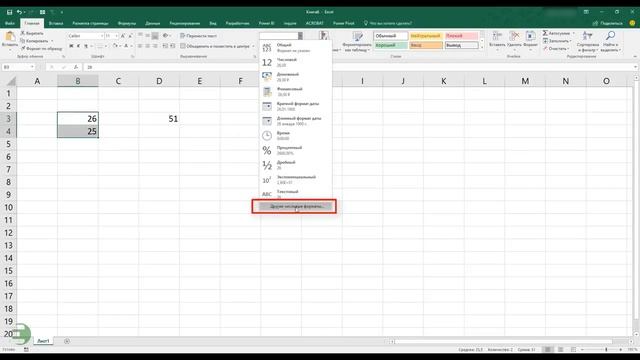
Task: Select the General (Общий) number format
Action: (296, 48)
